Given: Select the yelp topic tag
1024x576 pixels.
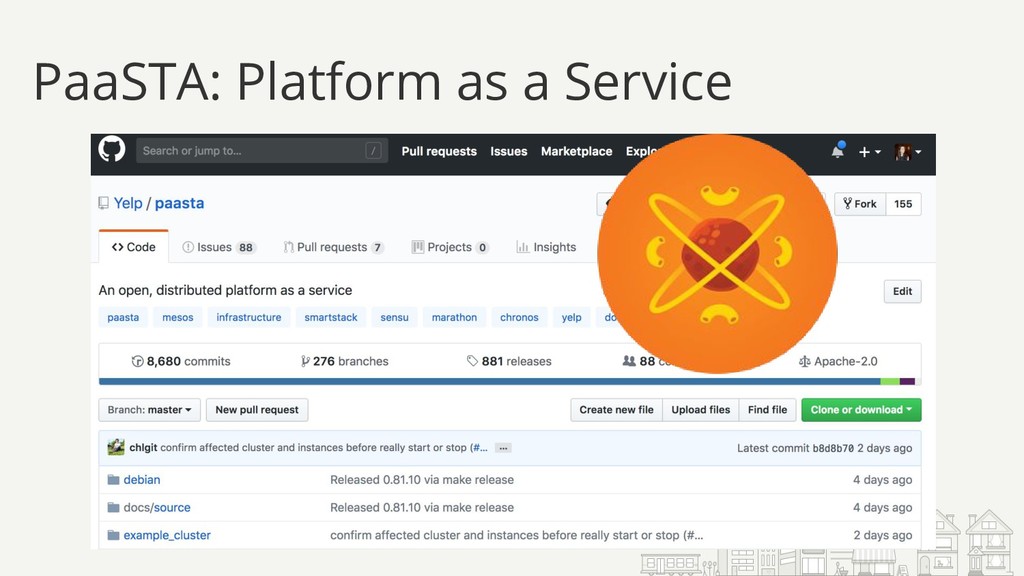Looking at the screenshot, I should [571, 317].
